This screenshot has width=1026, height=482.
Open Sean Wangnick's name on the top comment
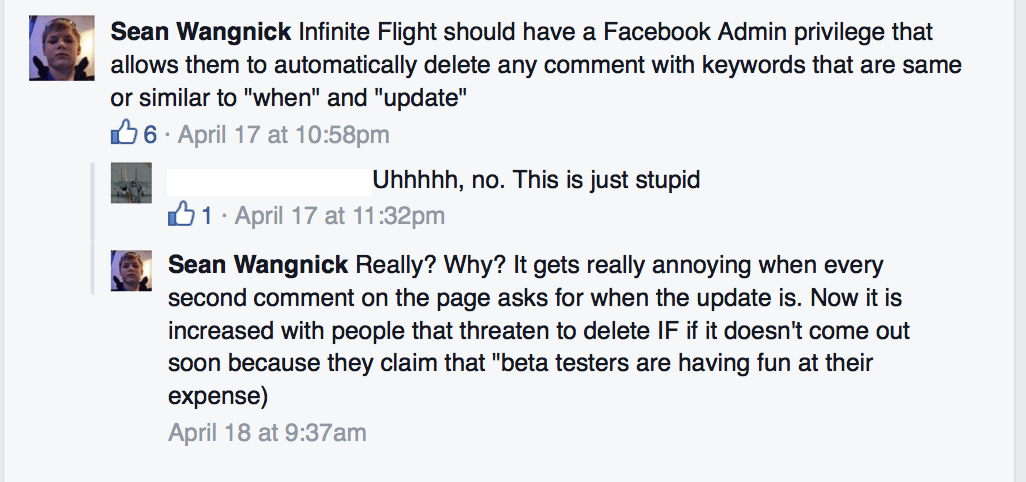point(202,32)
